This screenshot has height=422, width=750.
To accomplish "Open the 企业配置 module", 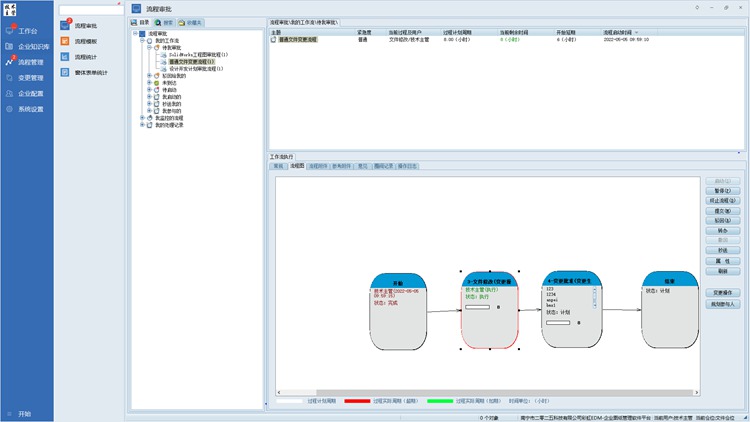I will click(x=30, y=93).
